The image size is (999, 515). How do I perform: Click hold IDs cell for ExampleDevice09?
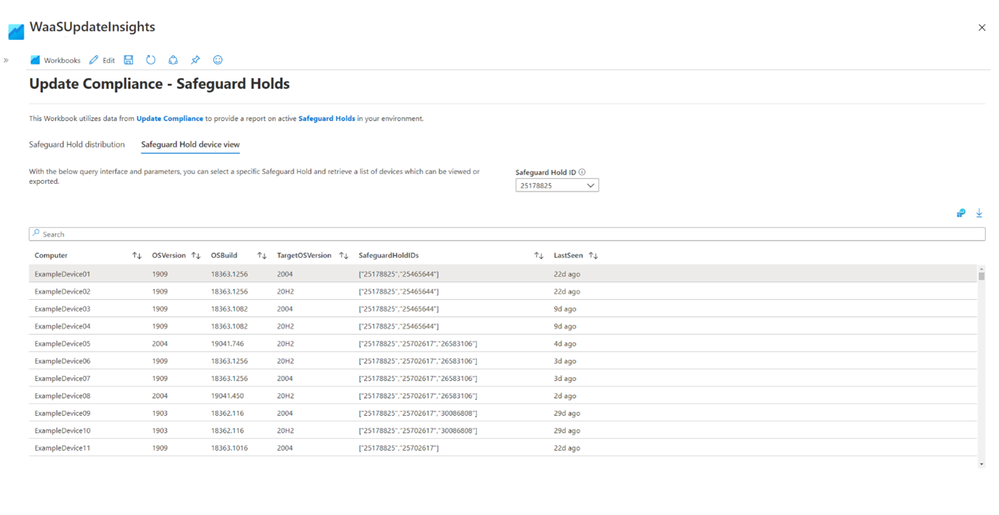[418, 413]
